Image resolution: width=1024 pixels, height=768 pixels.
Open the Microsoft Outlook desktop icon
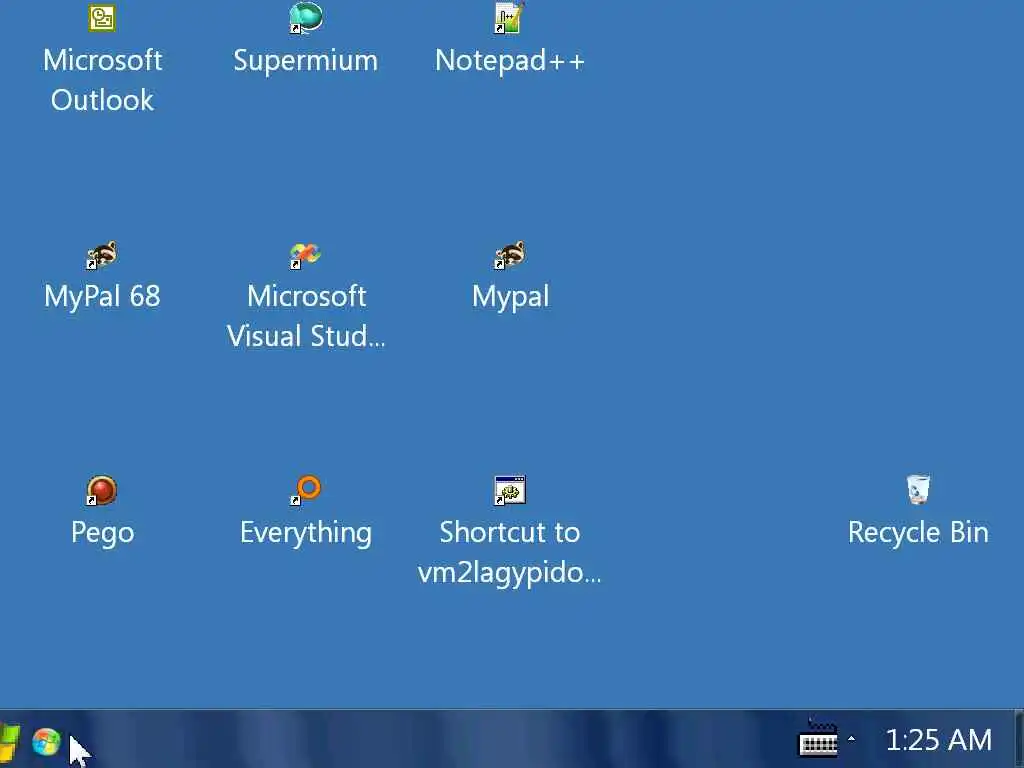(102, 18)
